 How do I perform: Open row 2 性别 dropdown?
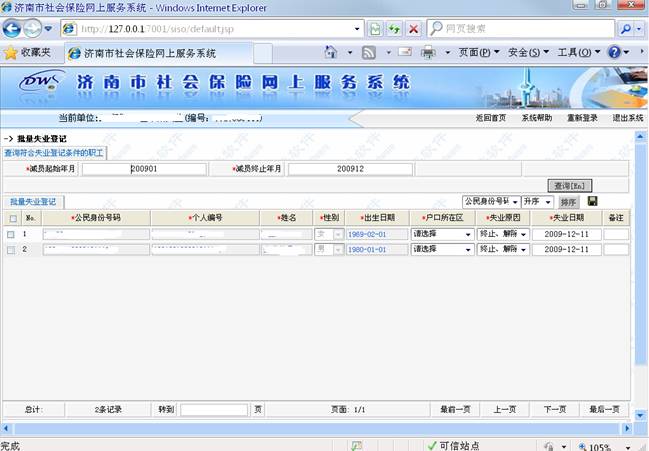329,250
